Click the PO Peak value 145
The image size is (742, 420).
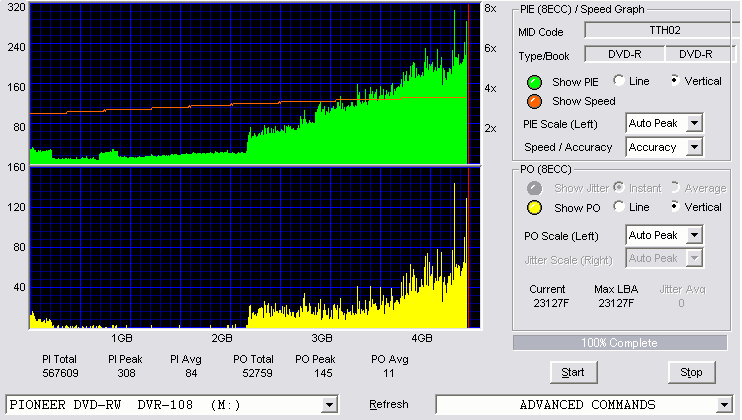click(x=323, y=373)
